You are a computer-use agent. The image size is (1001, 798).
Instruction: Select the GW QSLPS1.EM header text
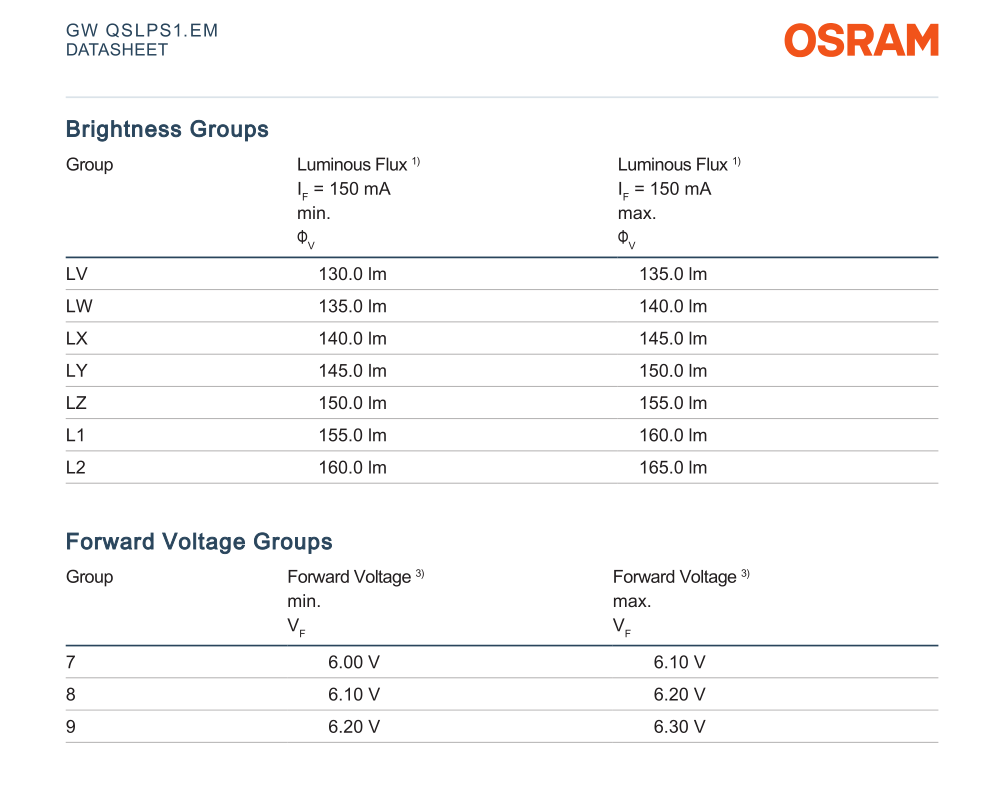[x=142, y=31]
